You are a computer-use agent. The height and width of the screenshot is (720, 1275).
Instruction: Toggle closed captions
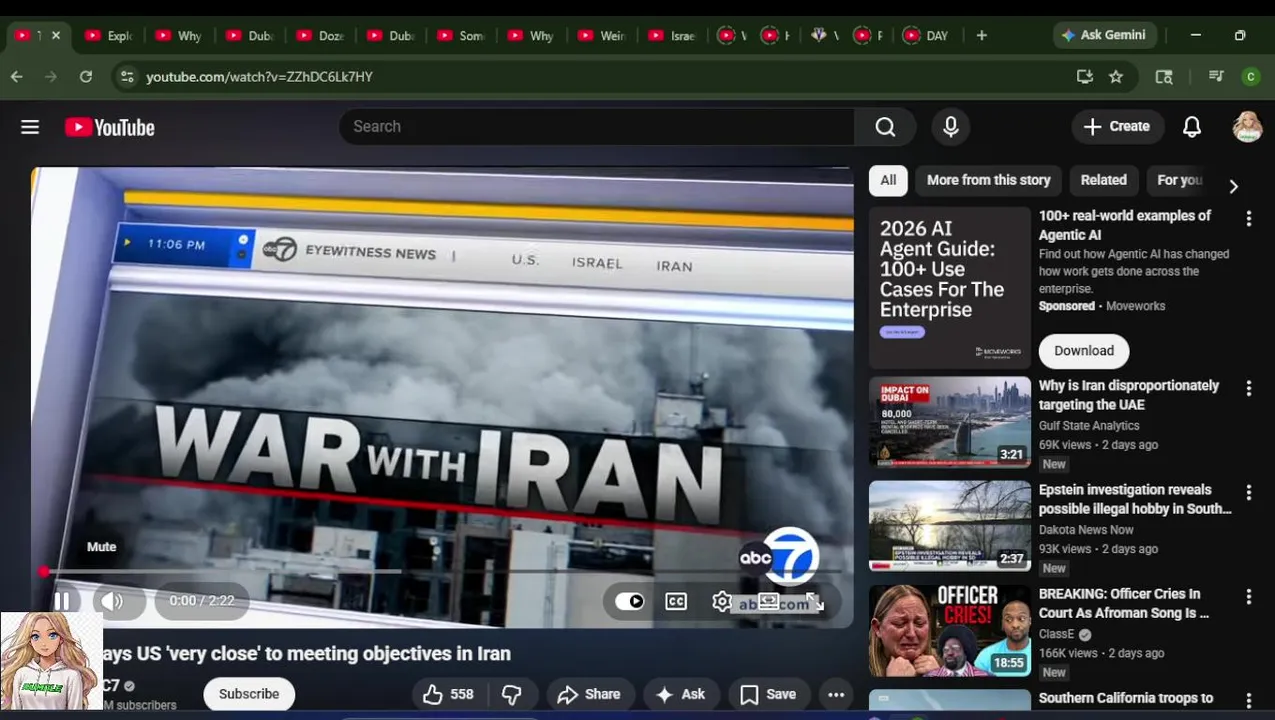pyautogui.click(x=676, y=601)
